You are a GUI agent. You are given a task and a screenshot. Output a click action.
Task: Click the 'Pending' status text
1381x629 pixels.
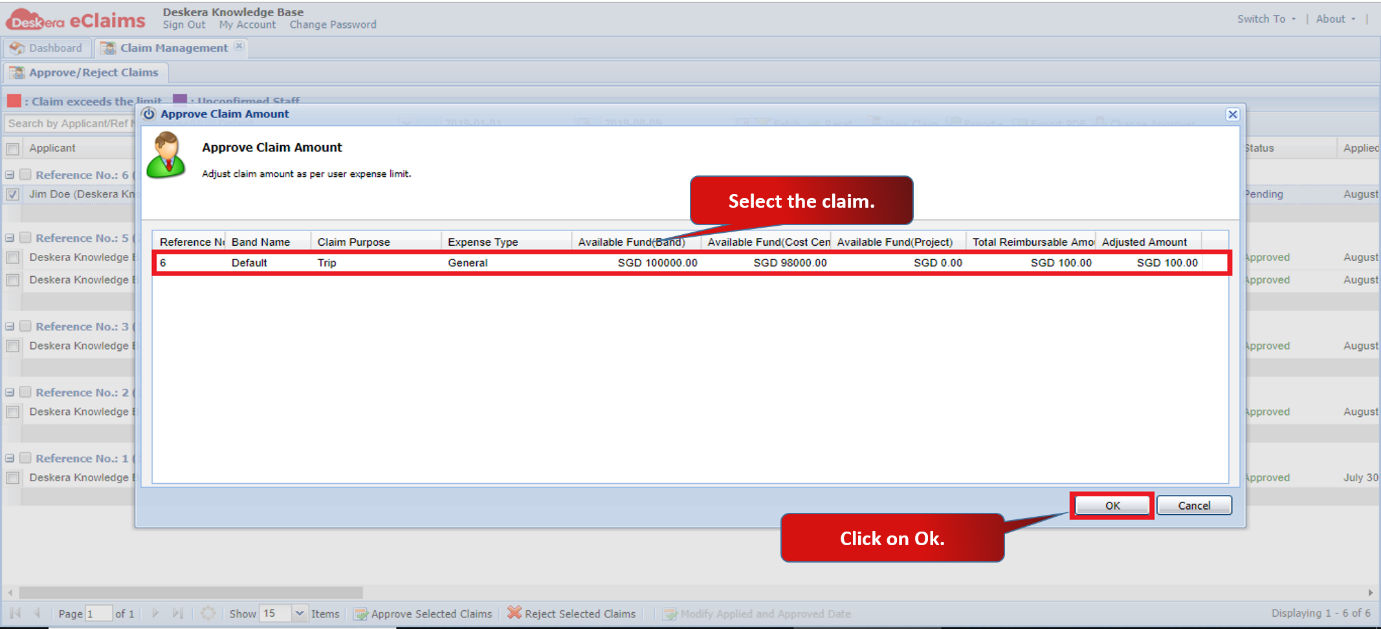[x=1264, y=194]
